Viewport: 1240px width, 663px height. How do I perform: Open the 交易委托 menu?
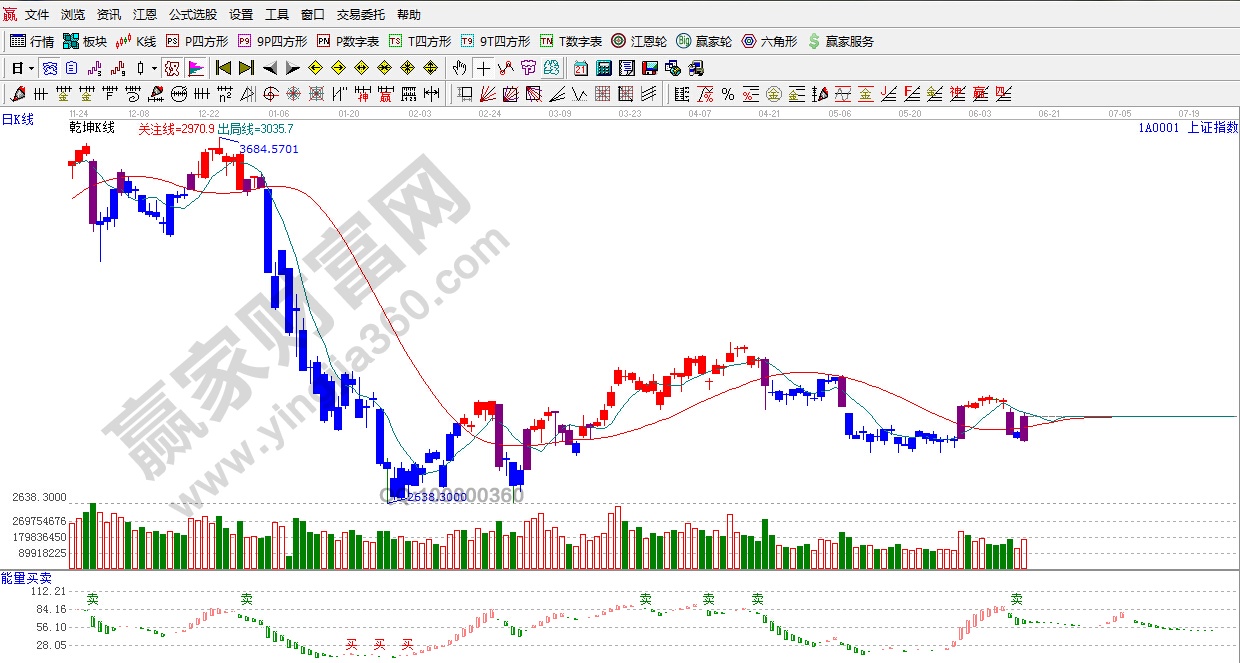coord(361,15)
